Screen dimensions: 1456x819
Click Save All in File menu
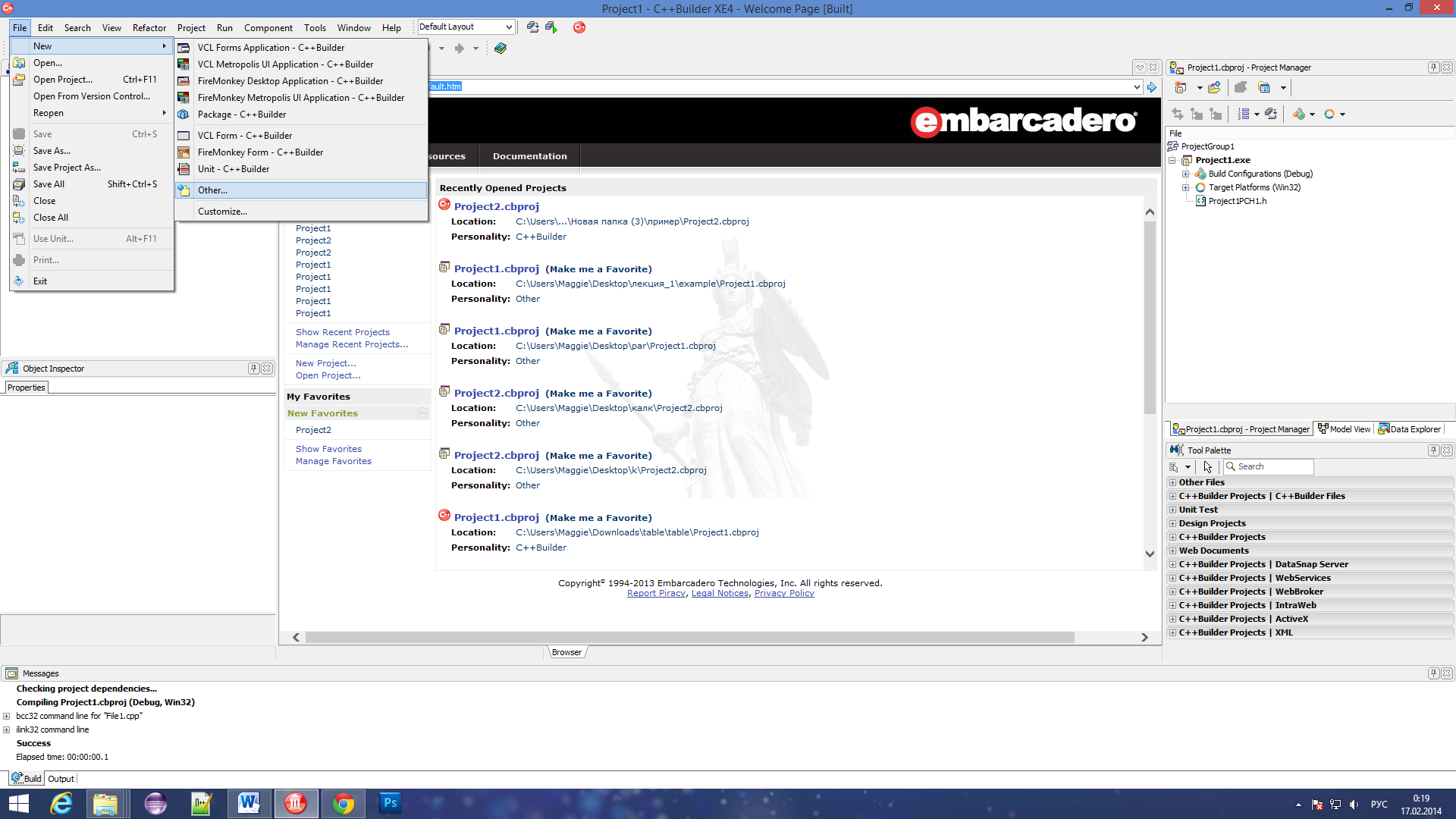[x=92, y=184]
